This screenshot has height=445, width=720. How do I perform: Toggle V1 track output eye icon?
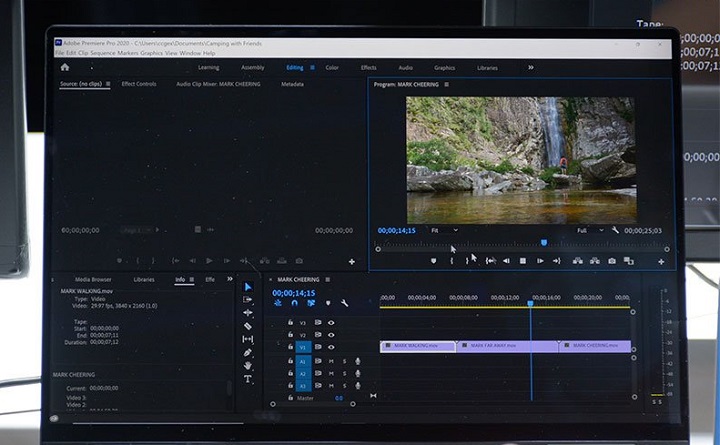coord(331,348)
